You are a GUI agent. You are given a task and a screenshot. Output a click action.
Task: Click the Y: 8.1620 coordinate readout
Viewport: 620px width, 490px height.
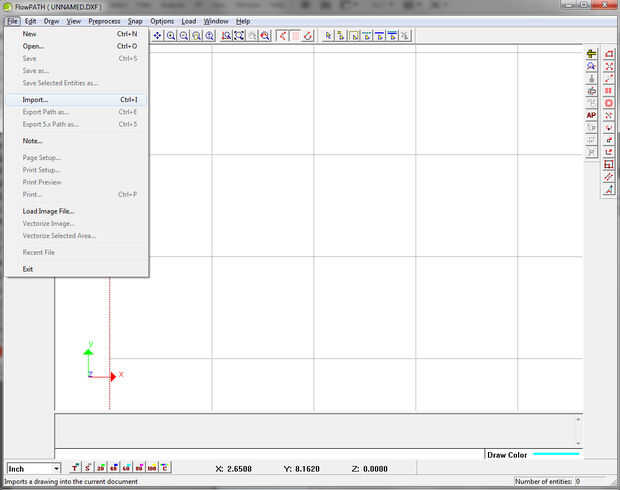coord(301,469)
